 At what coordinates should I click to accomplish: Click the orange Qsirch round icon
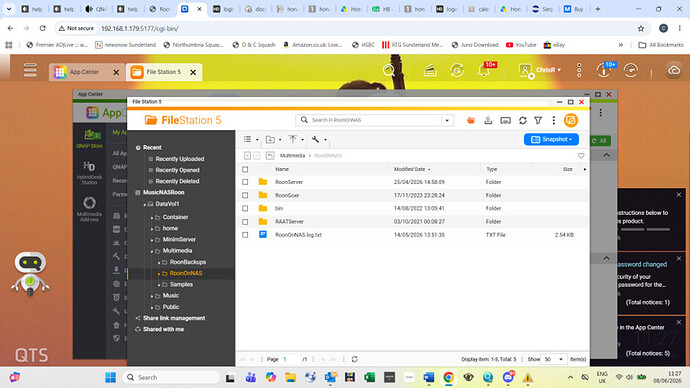(x=571, y=120)
